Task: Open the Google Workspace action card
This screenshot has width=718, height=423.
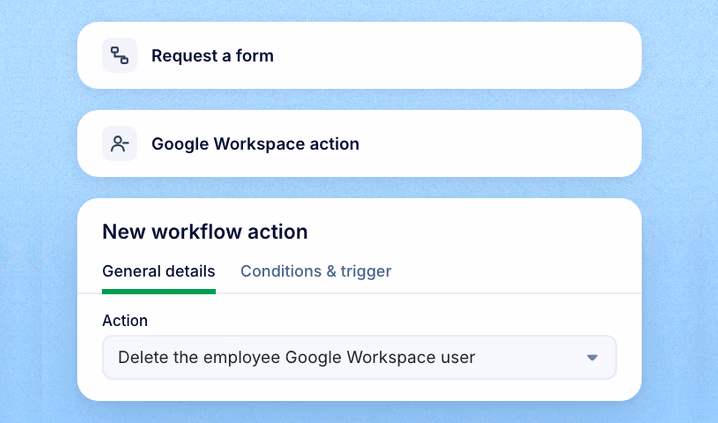Action: click(x=359, y=144)
